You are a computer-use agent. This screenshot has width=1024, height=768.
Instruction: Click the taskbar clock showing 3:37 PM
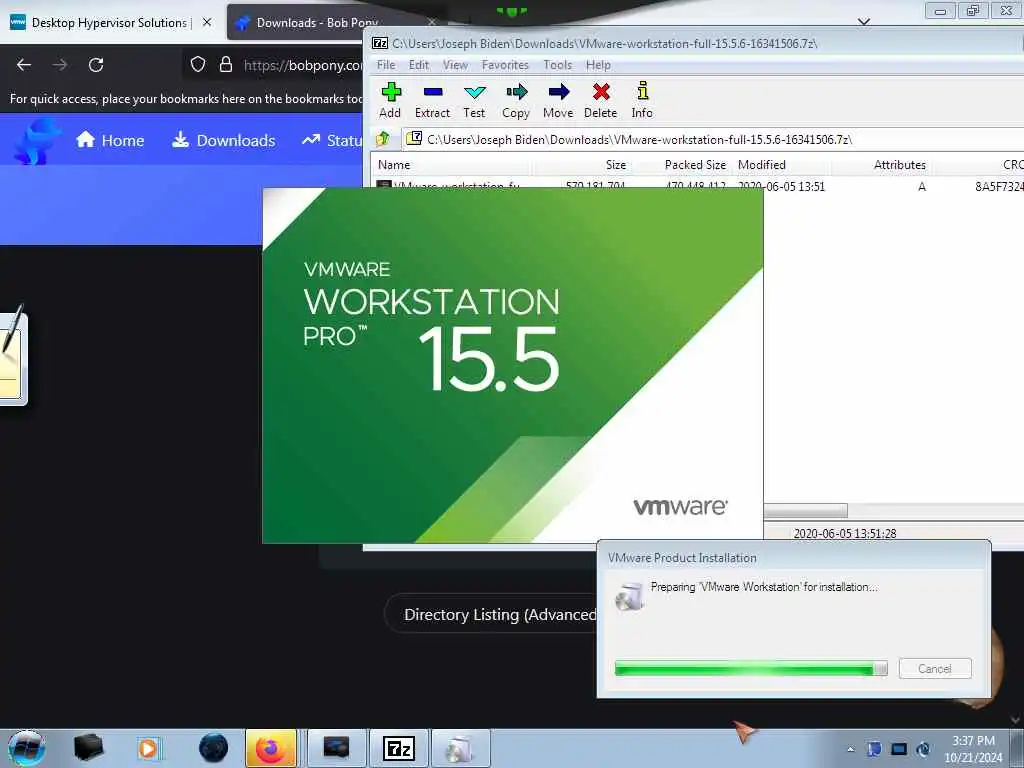(x=973, y=749)
